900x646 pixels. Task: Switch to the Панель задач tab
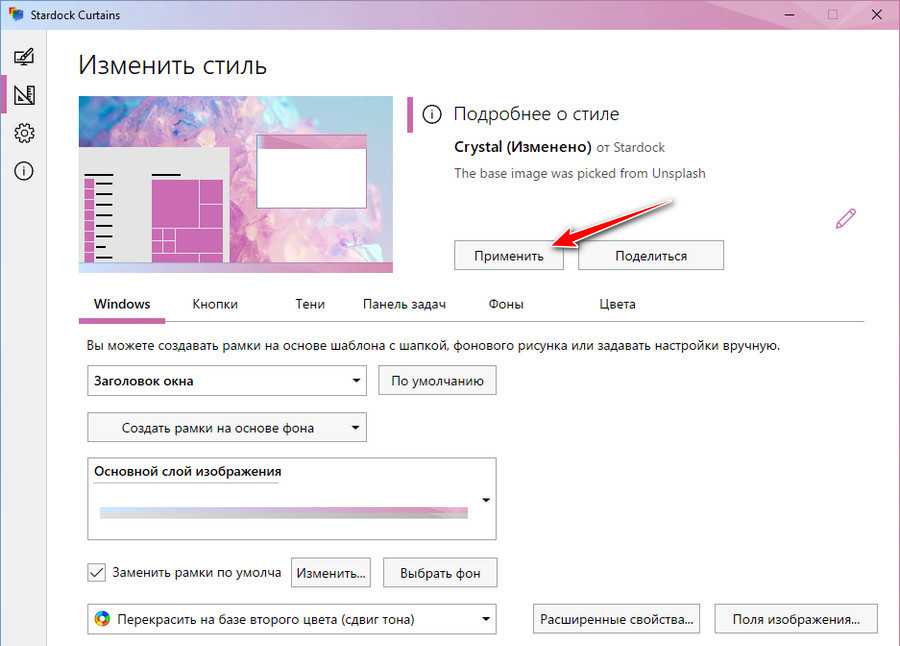point(404,304)
